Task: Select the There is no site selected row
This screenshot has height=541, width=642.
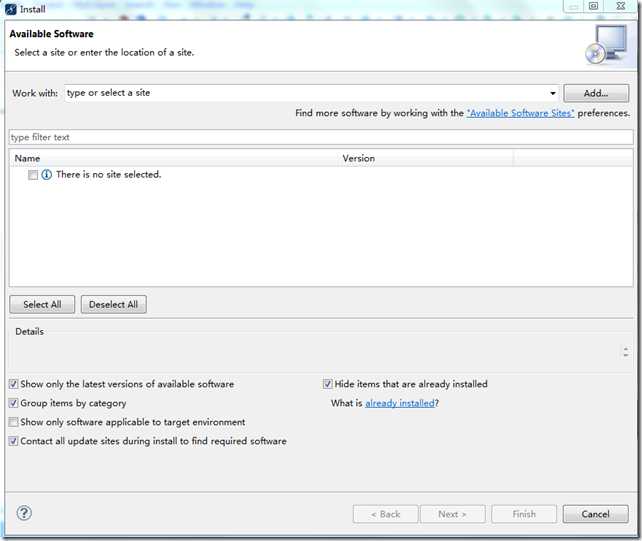Action: [321, 175]
